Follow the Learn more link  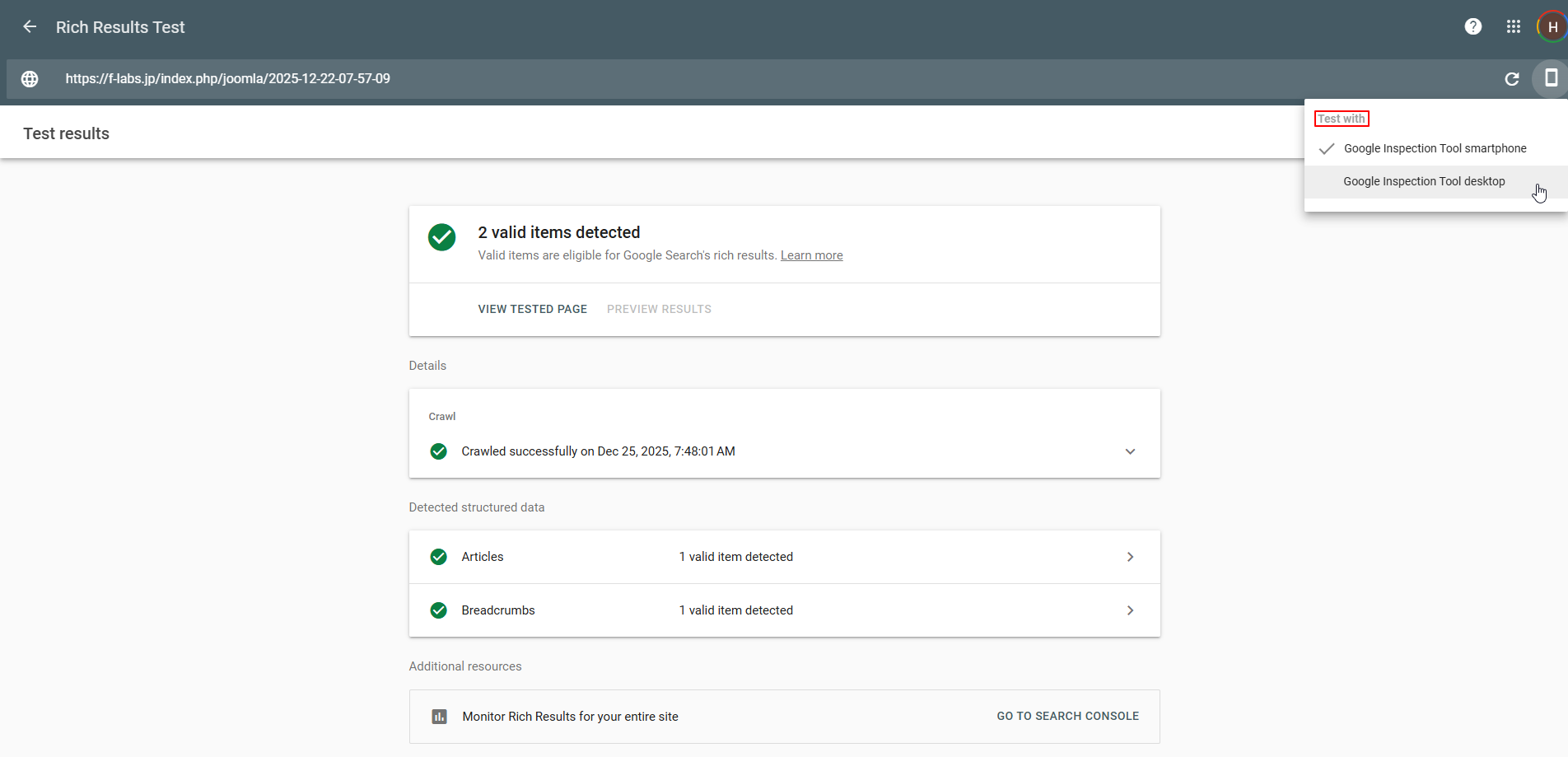811,256
